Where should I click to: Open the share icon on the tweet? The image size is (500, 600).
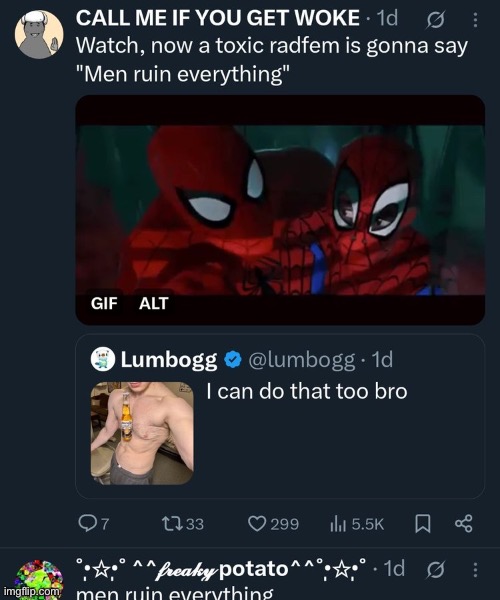point(464,524)
